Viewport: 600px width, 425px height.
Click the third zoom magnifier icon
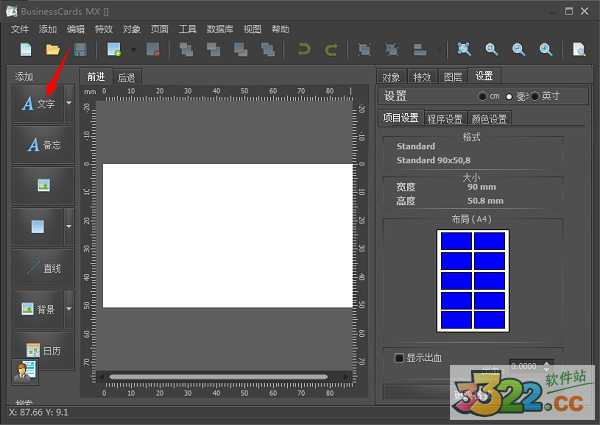click(546, 50)
